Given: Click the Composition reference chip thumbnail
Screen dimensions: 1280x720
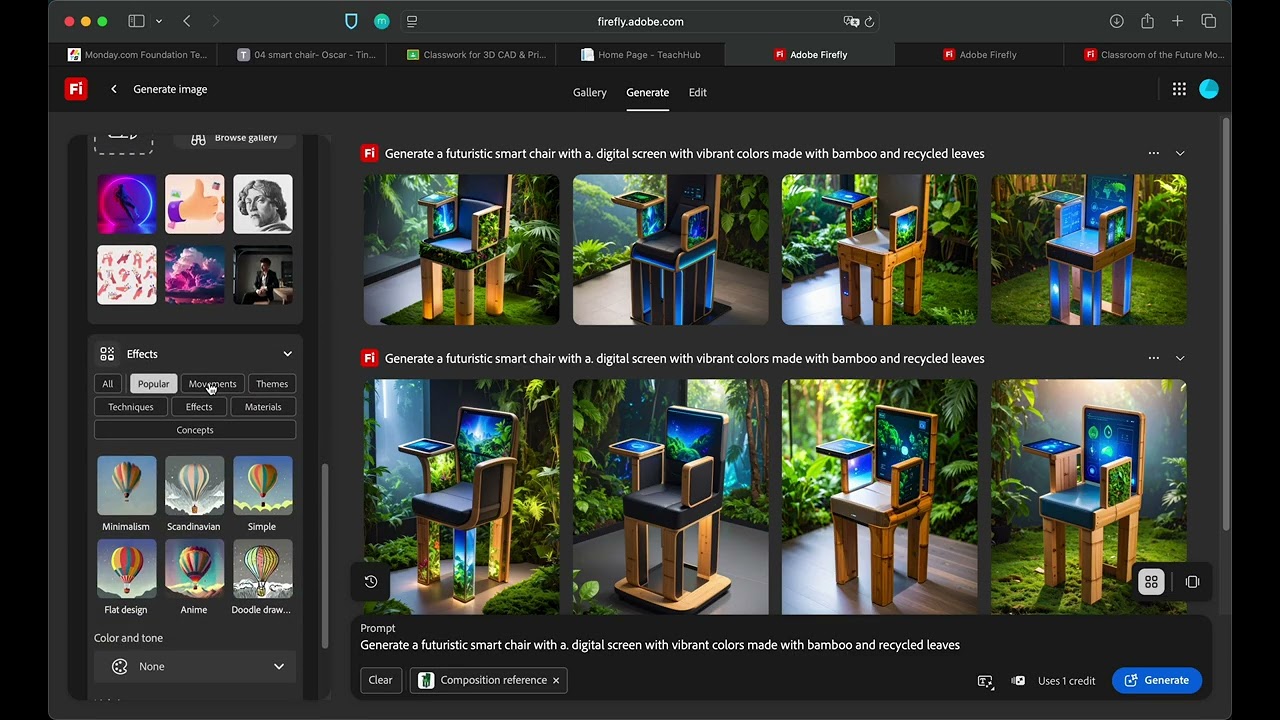Looking at the screenshot, I should pos(426,680).
